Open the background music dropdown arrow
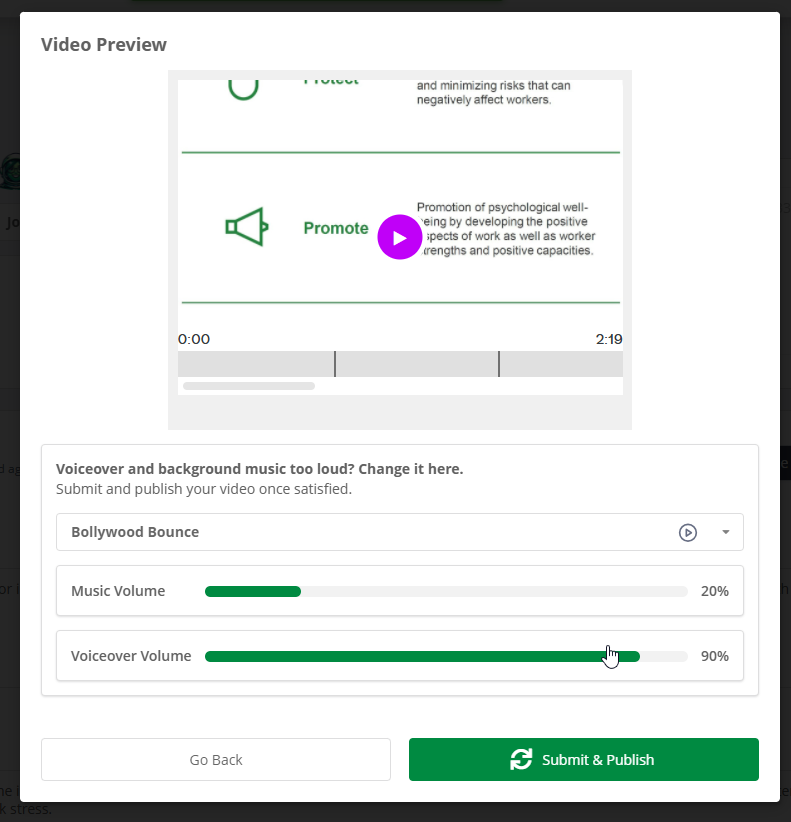Viewport: 791px width, 822px height. pyautogui.click(x=725, y=532)
